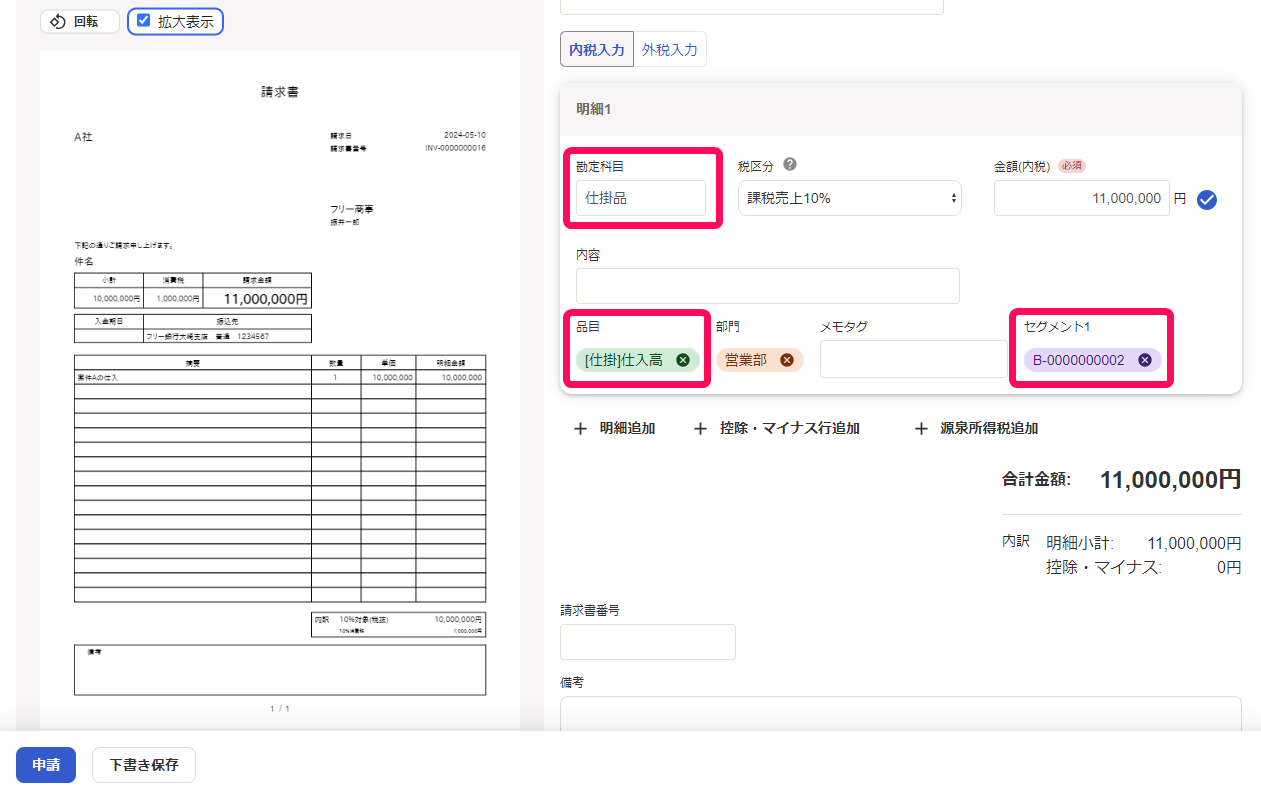
Task: Submit with the 申請 button
Action: pos(46,765)
